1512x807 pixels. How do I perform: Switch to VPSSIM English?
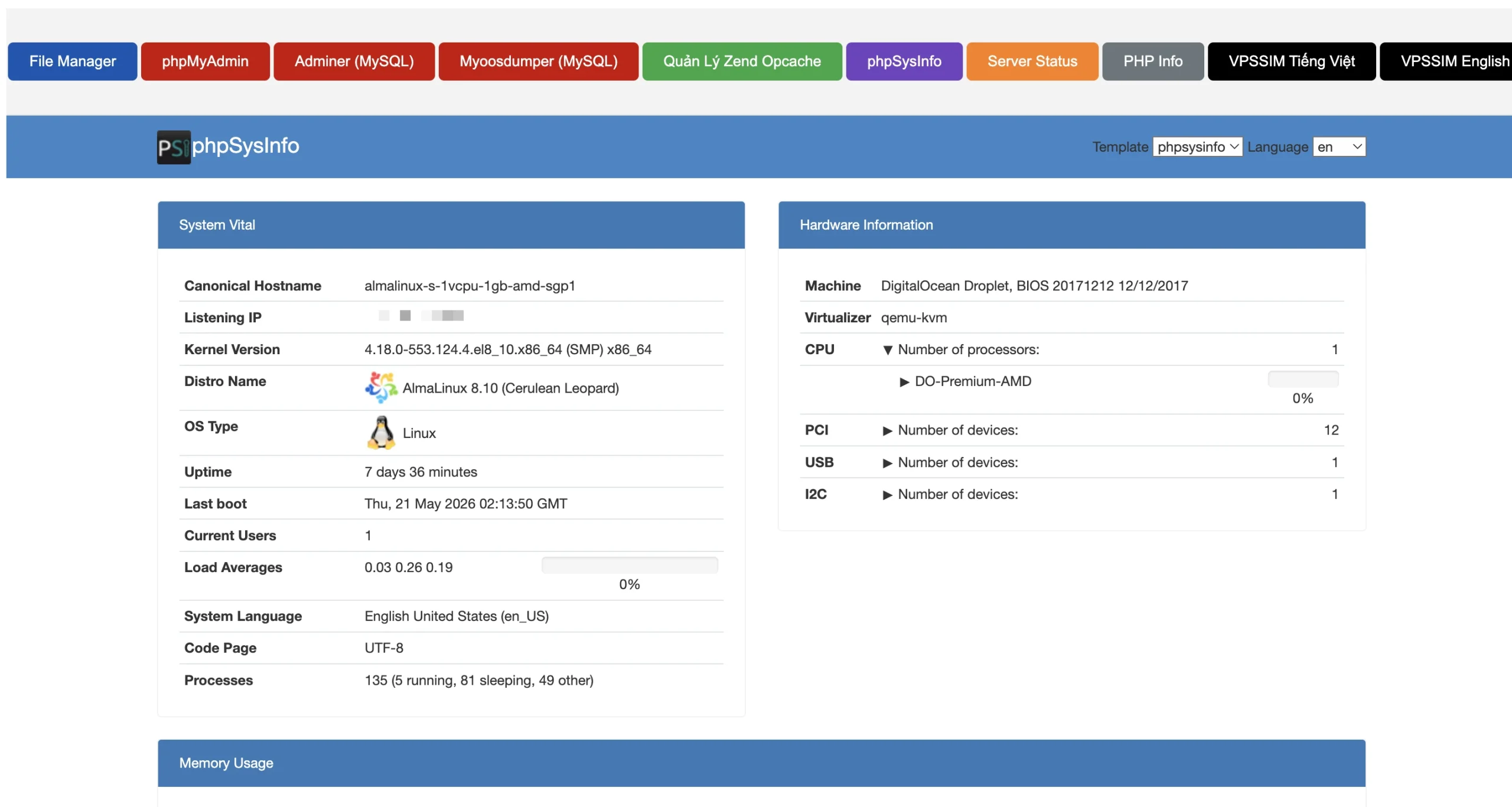point(1446,61)
